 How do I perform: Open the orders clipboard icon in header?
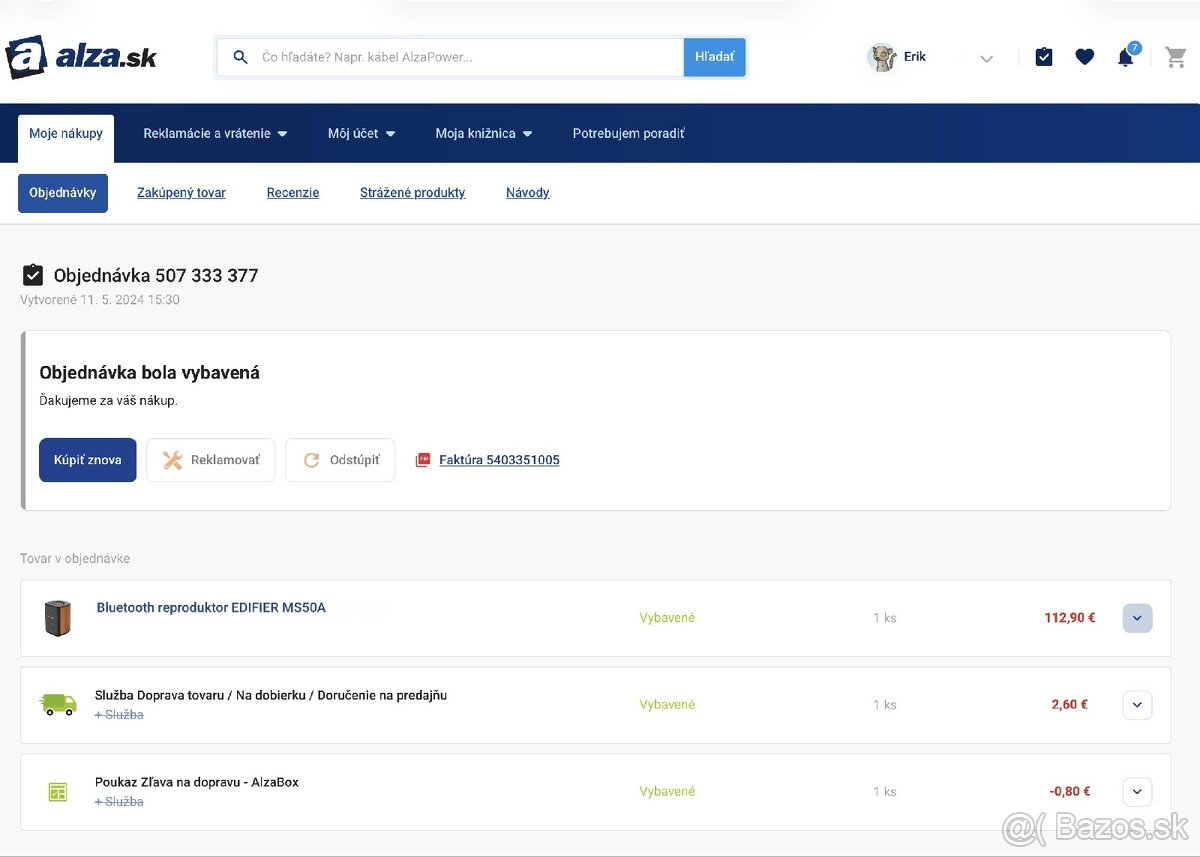[1044, 57]
